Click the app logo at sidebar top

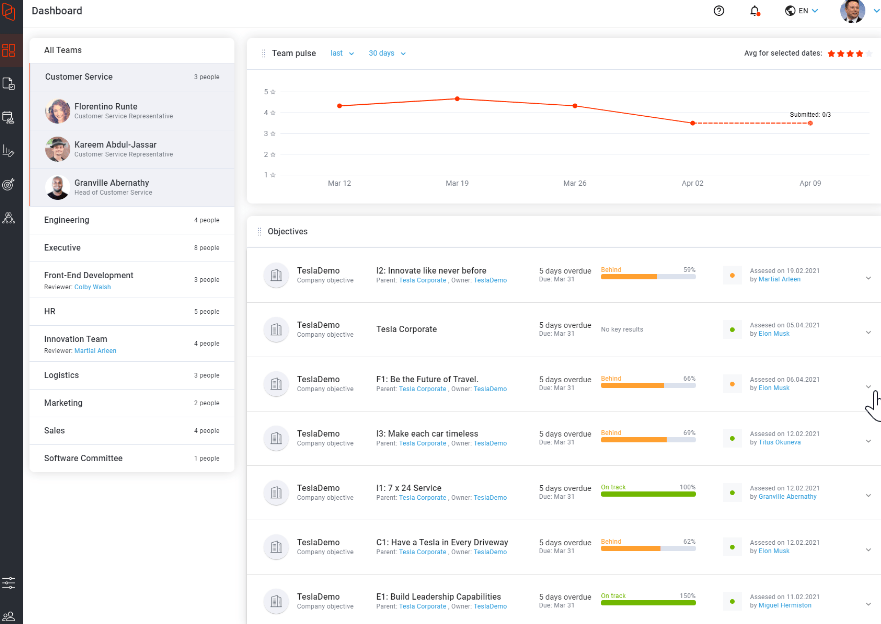(x=8, y=11)
